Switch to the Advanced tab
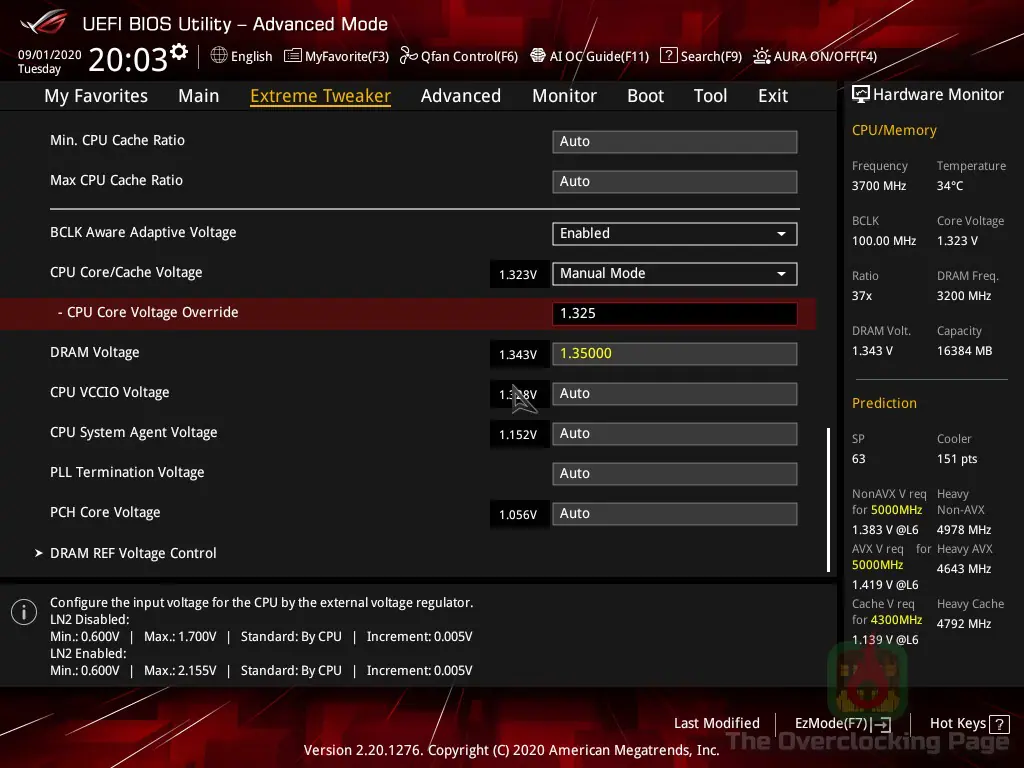 click(x=460, y=96)
